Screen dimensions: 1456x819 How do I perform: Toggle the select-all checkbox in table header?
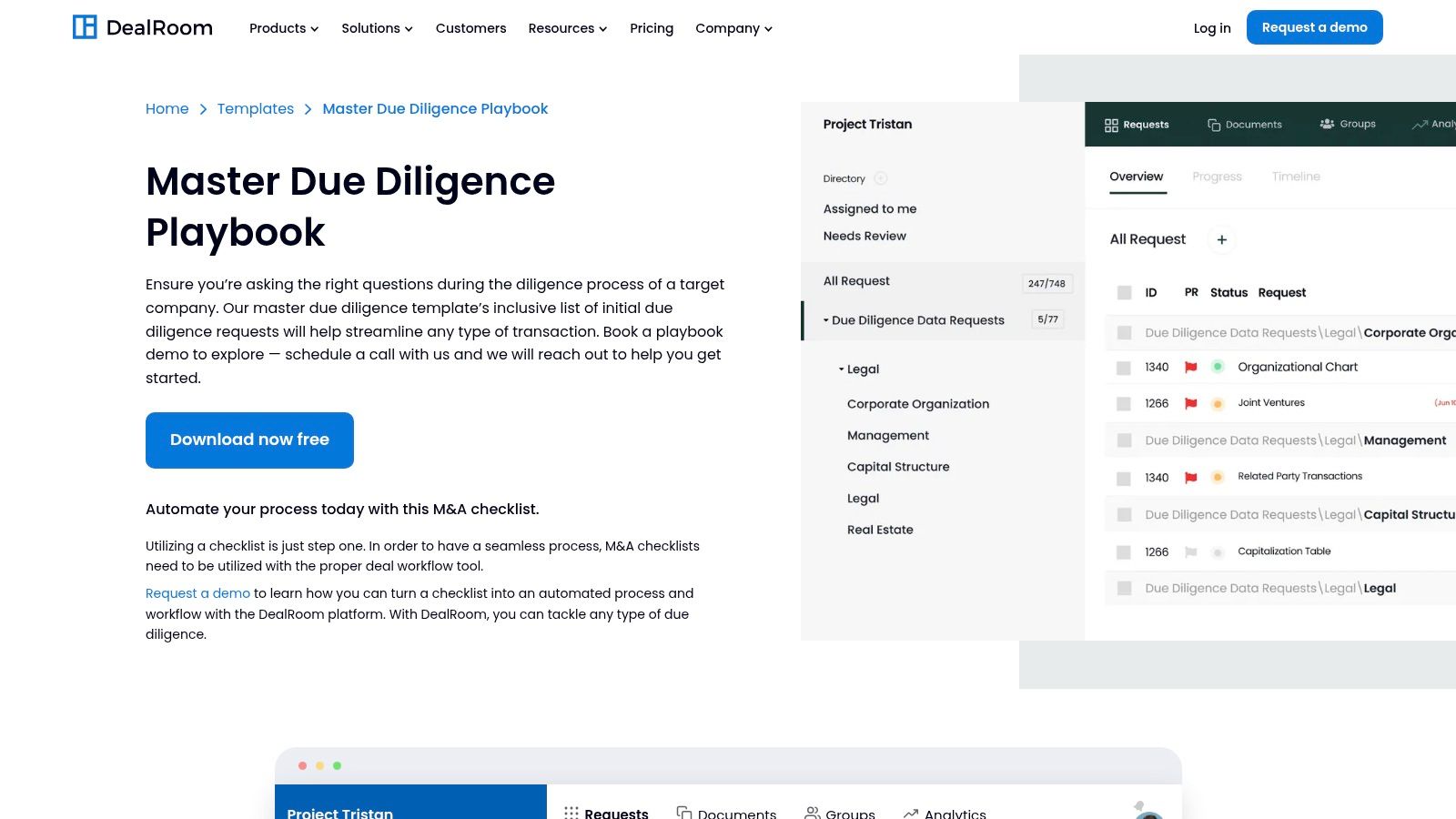tap(1125, 293)
